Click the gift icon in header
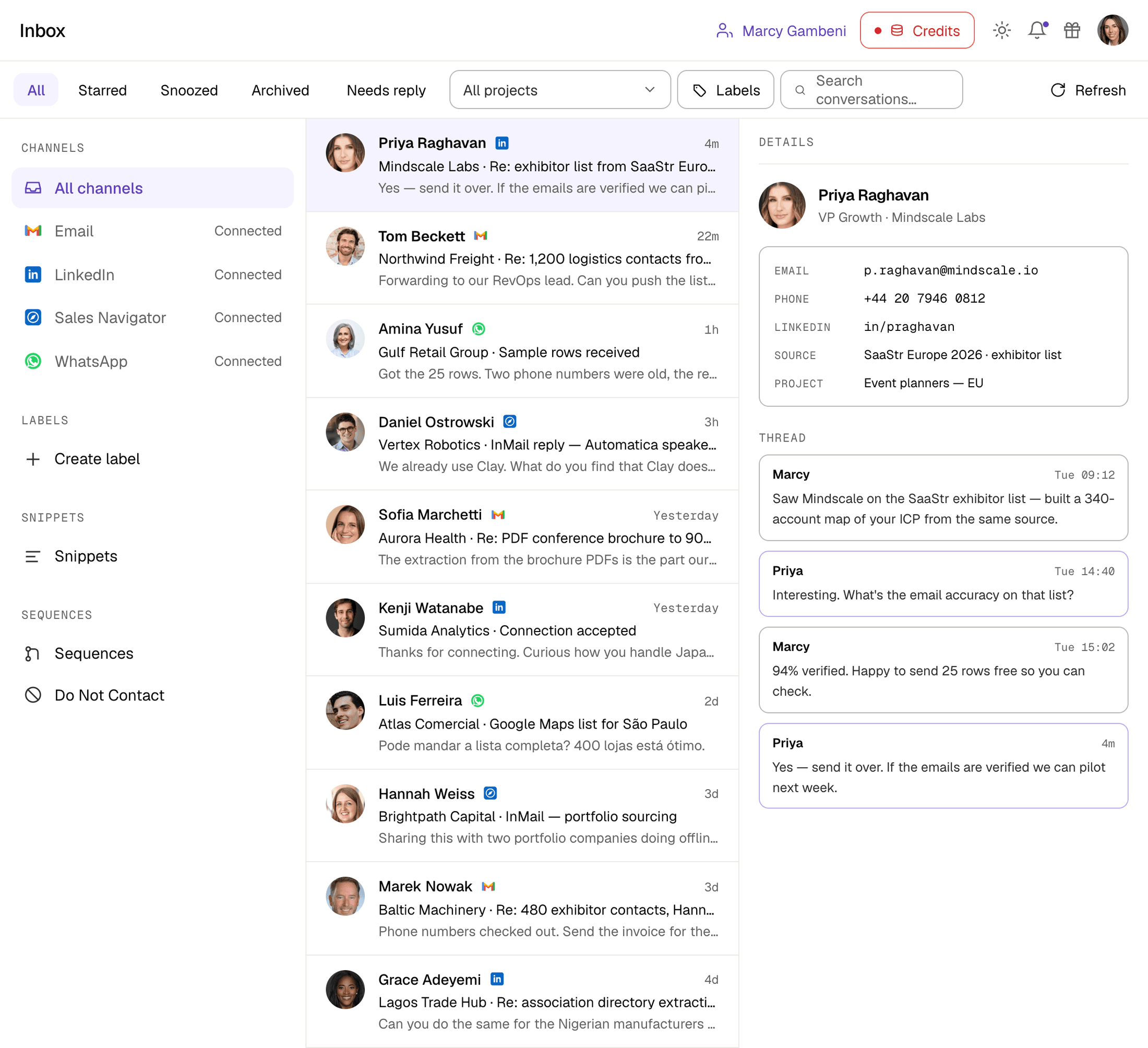 [1072, 30]
